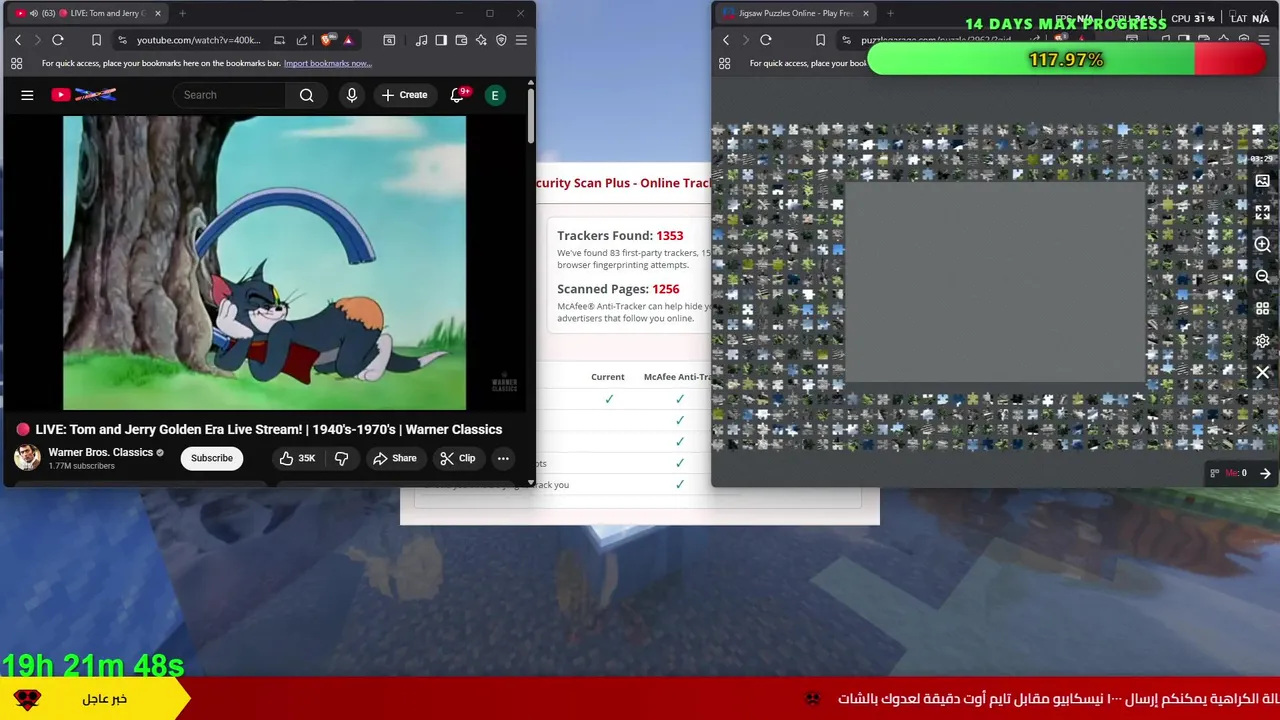Toggle the browser sidebar in YouTube window
This screenshot has height=720, width=1280.
pyautogui.click(x=441, y=40)
